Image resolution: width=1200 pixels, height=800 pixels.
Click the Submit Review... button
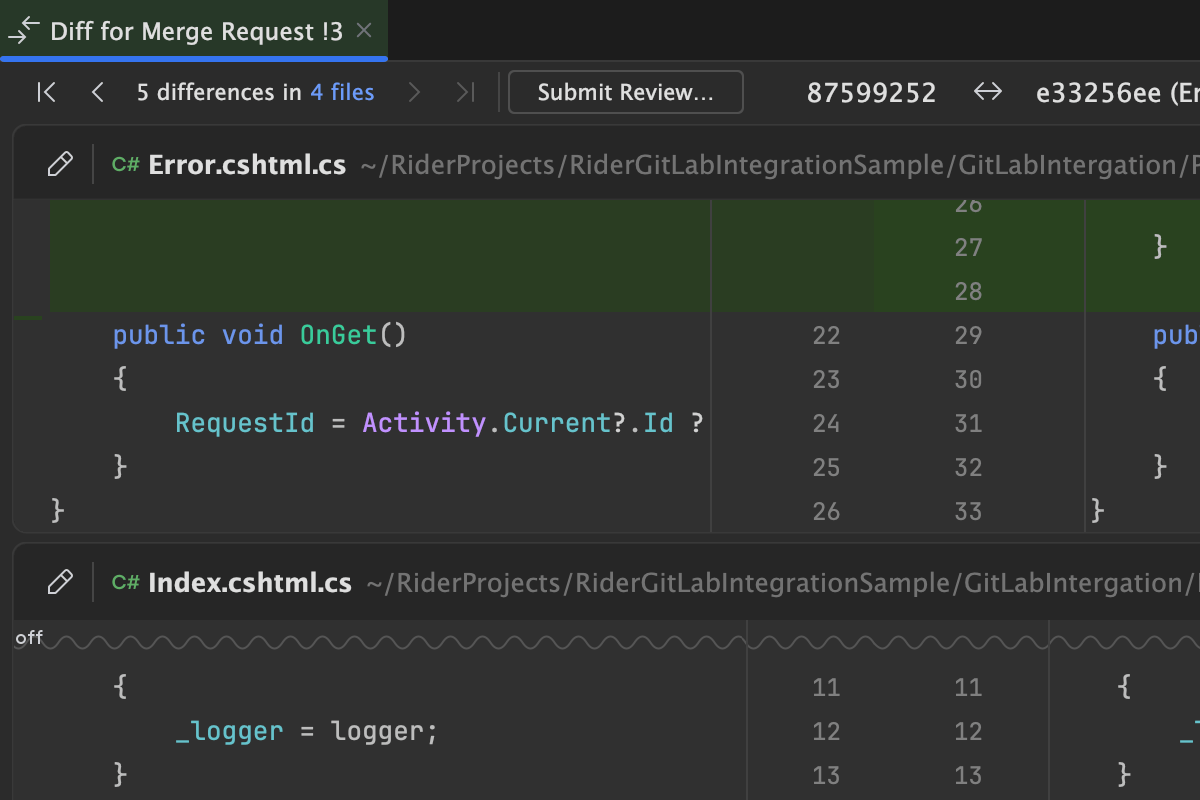click(625, 92)
